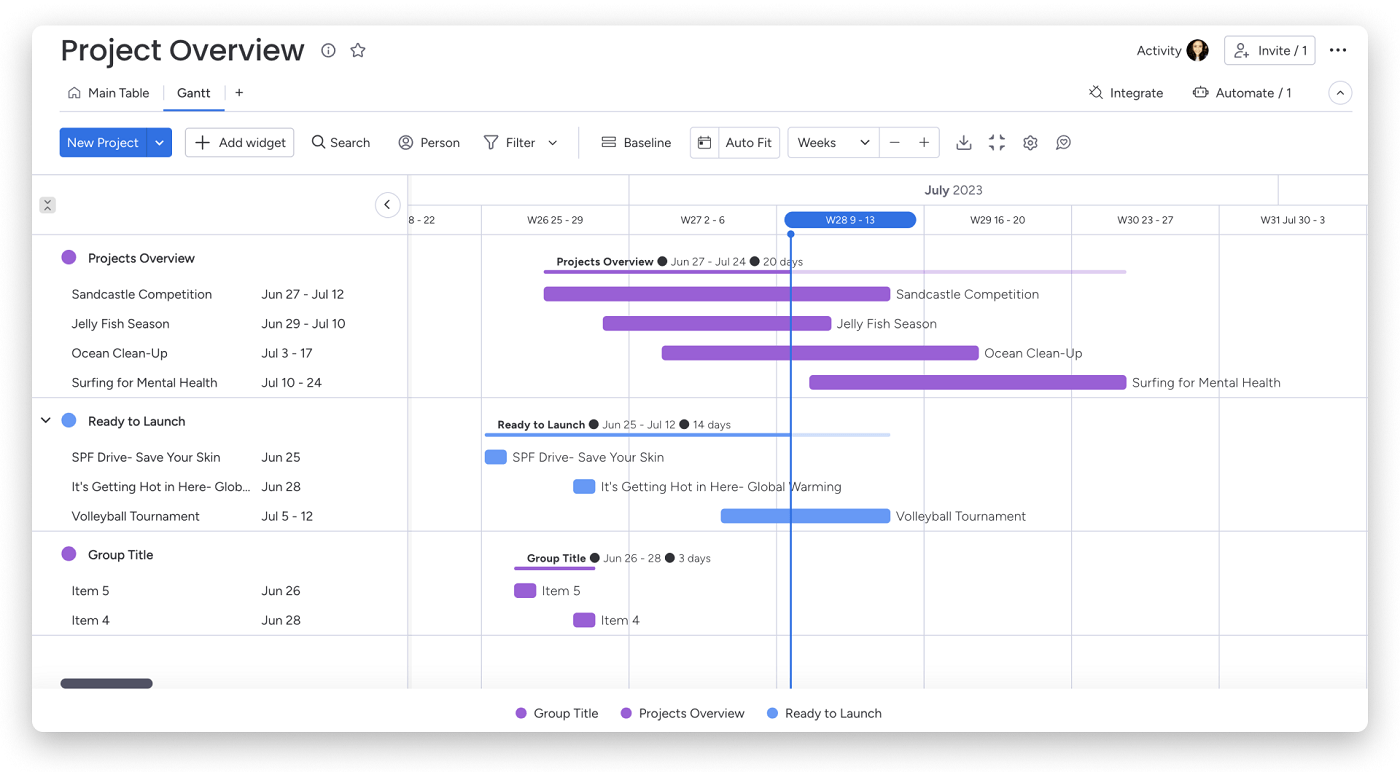Click the board info icon
Image resolution: width=1400 pixels, height=772 pixels.
(x=328, y=50)
